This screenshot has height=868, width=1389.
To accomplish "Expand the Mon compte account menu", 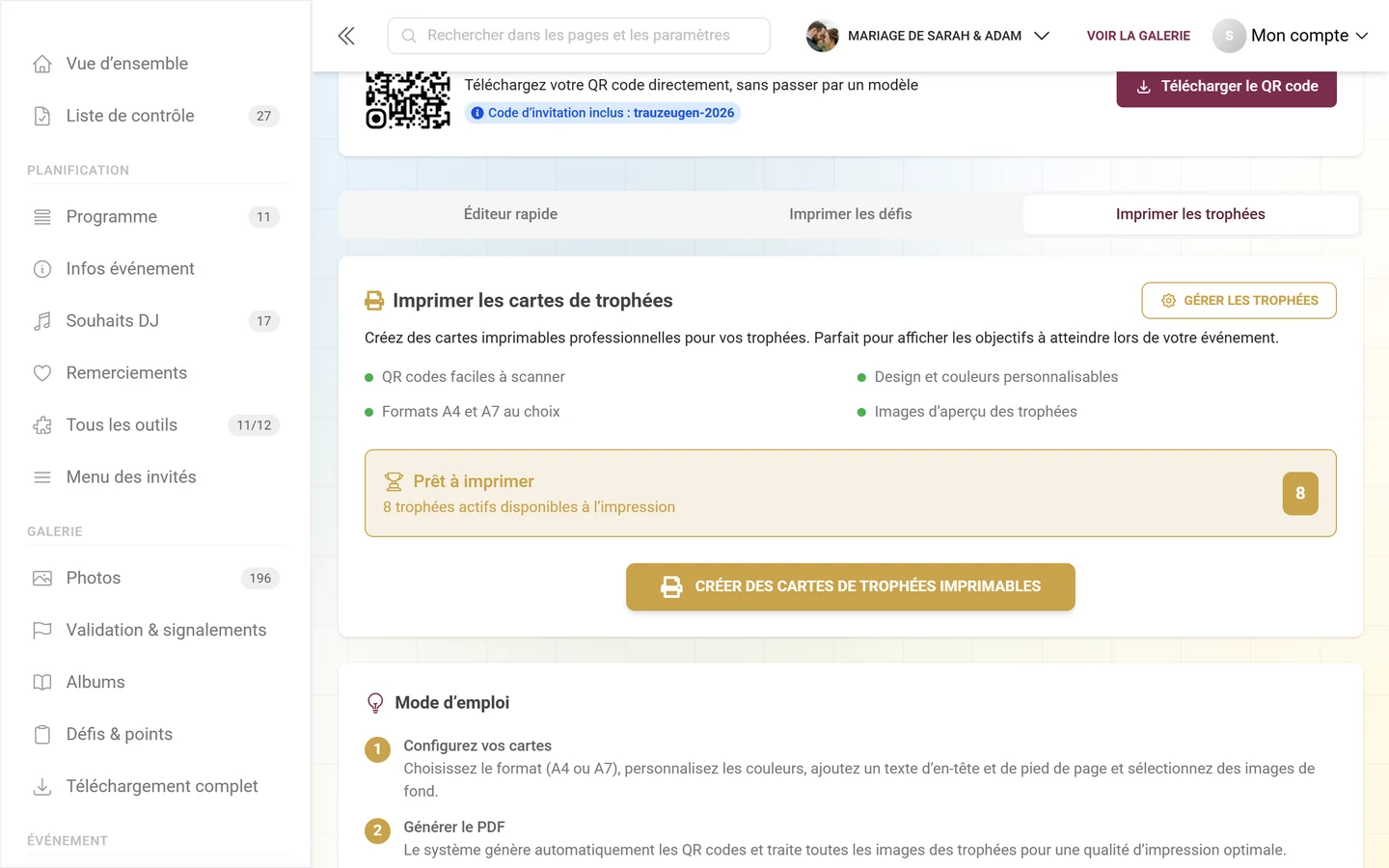I will [1291, 36].
